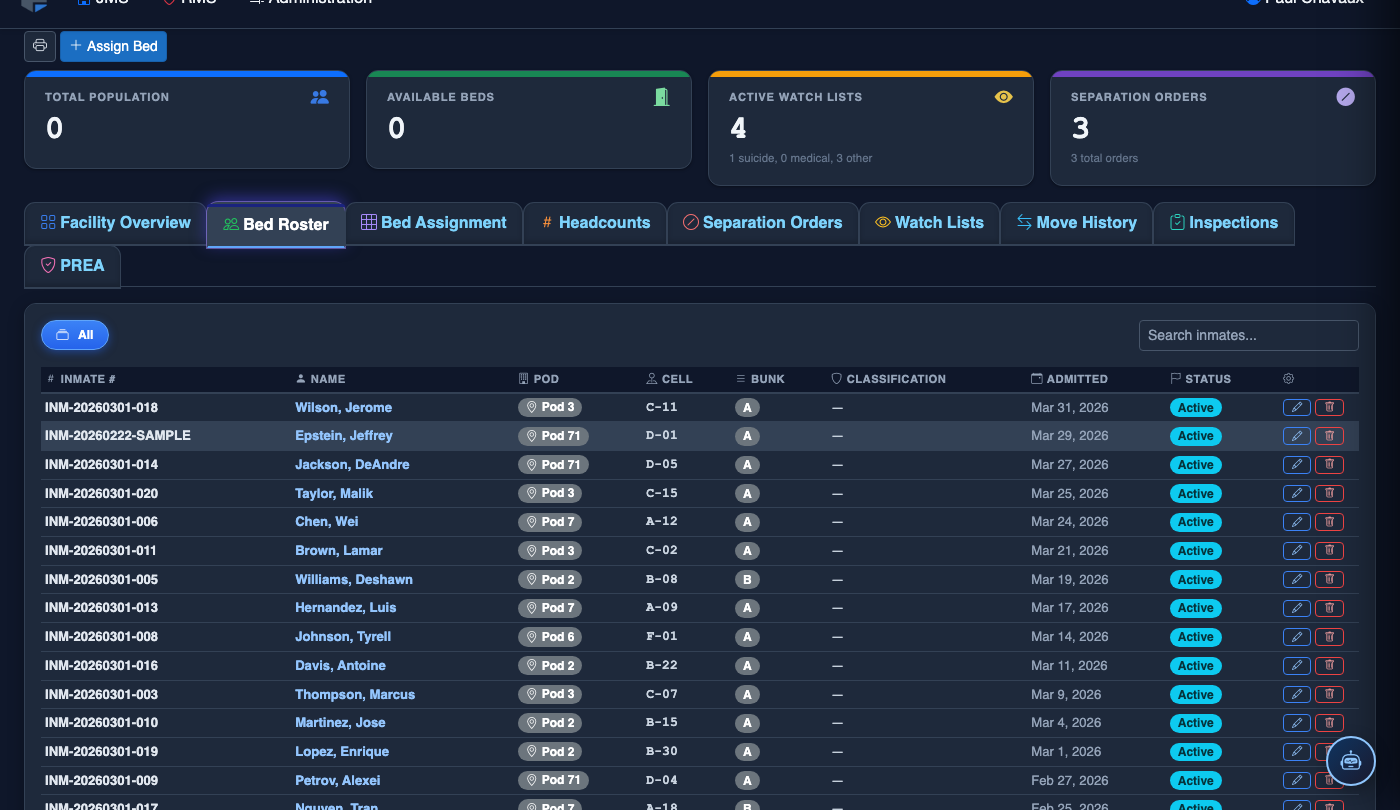Sort by the Admitted column header
Image resolution: width=1400 pixels, height=810 pixels.
(1069, 379)
